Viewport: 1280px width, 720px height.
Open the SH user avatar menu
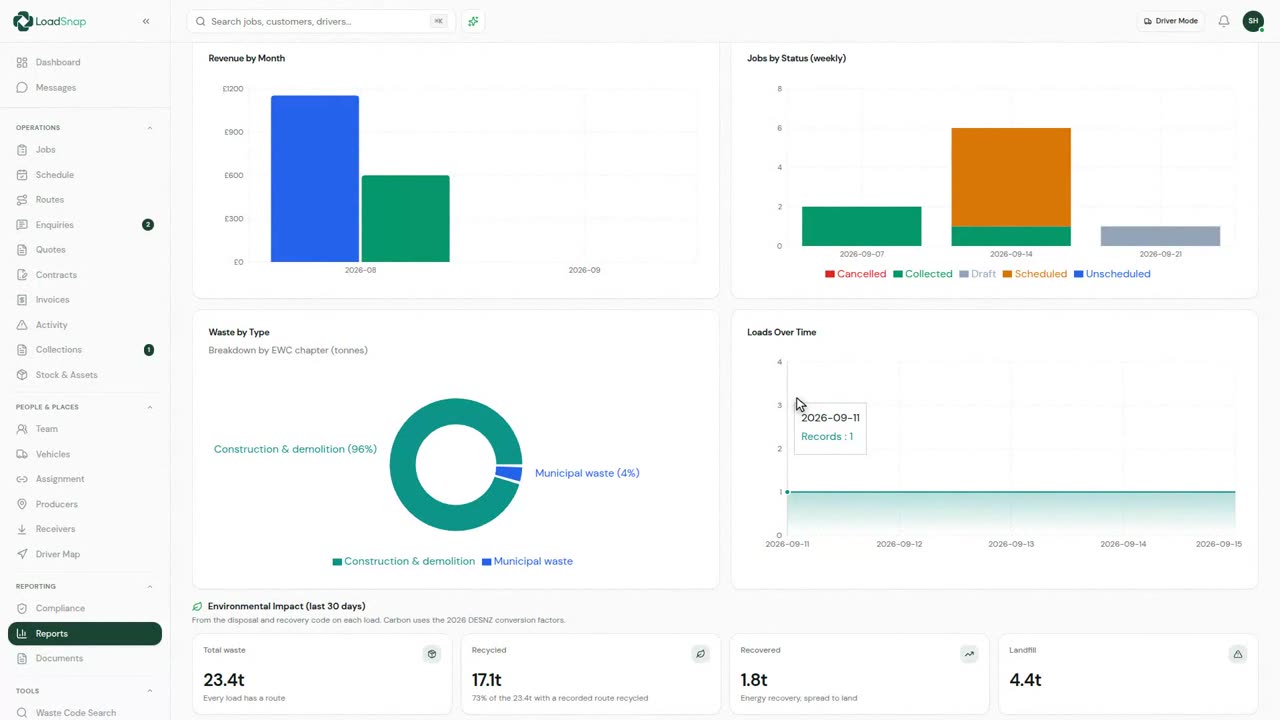tap(1253, 21)
